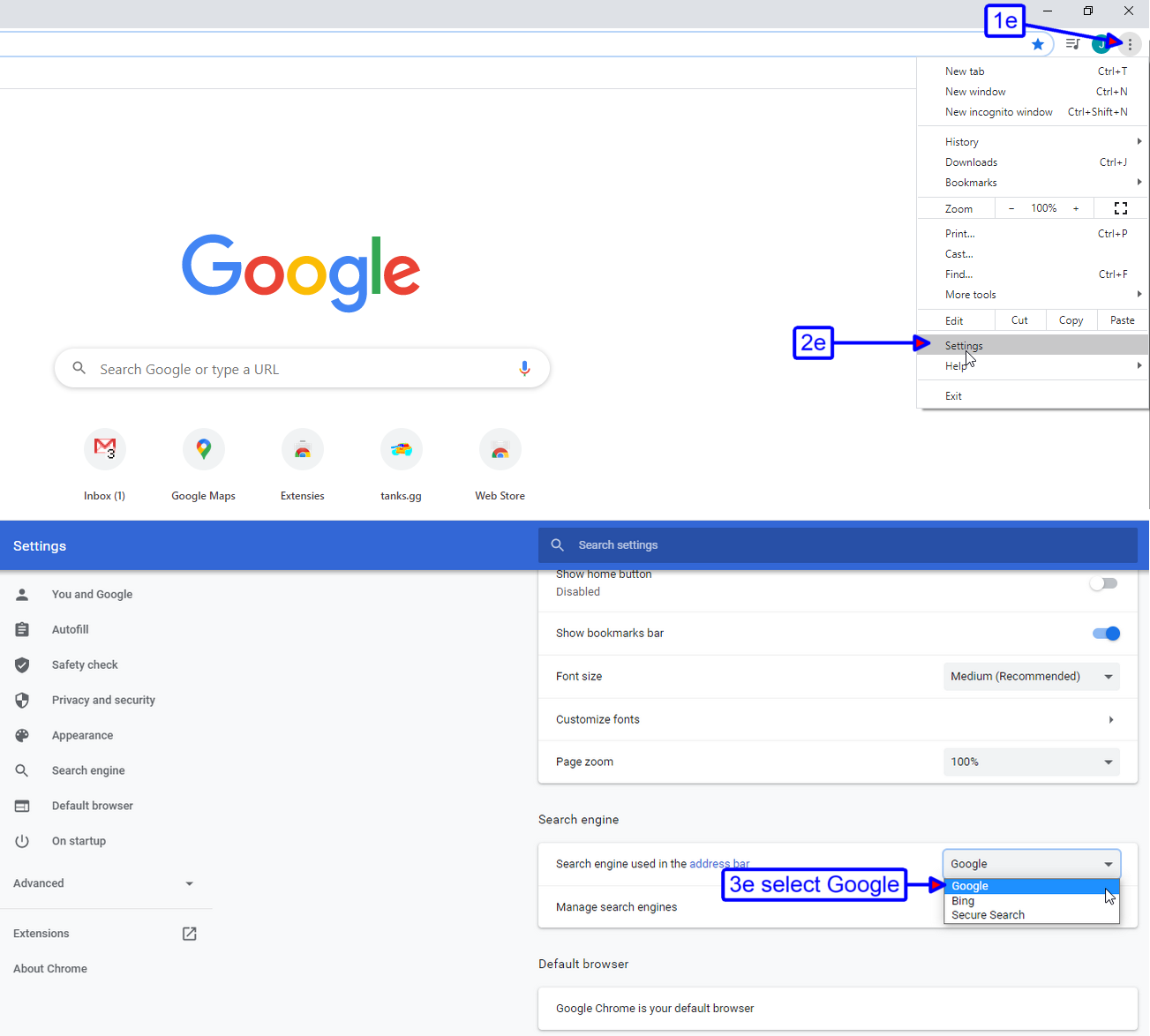Image resolution: width=1150 pixels, height=1036 pixels.
Task: Click Copy in the Edit row
Action: [1071, 320]
